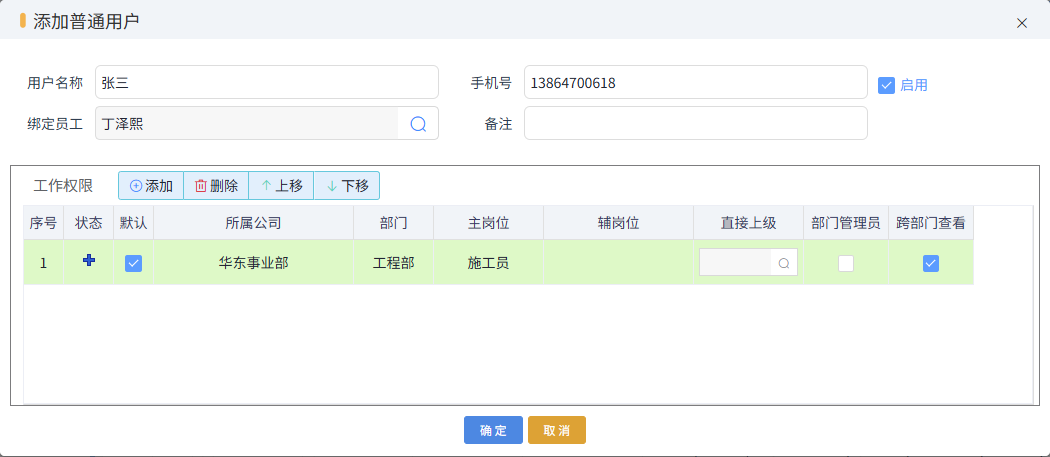Click the 添加 toolbar button
This screenshot has height=457, width=1050.
pos(151,186)
